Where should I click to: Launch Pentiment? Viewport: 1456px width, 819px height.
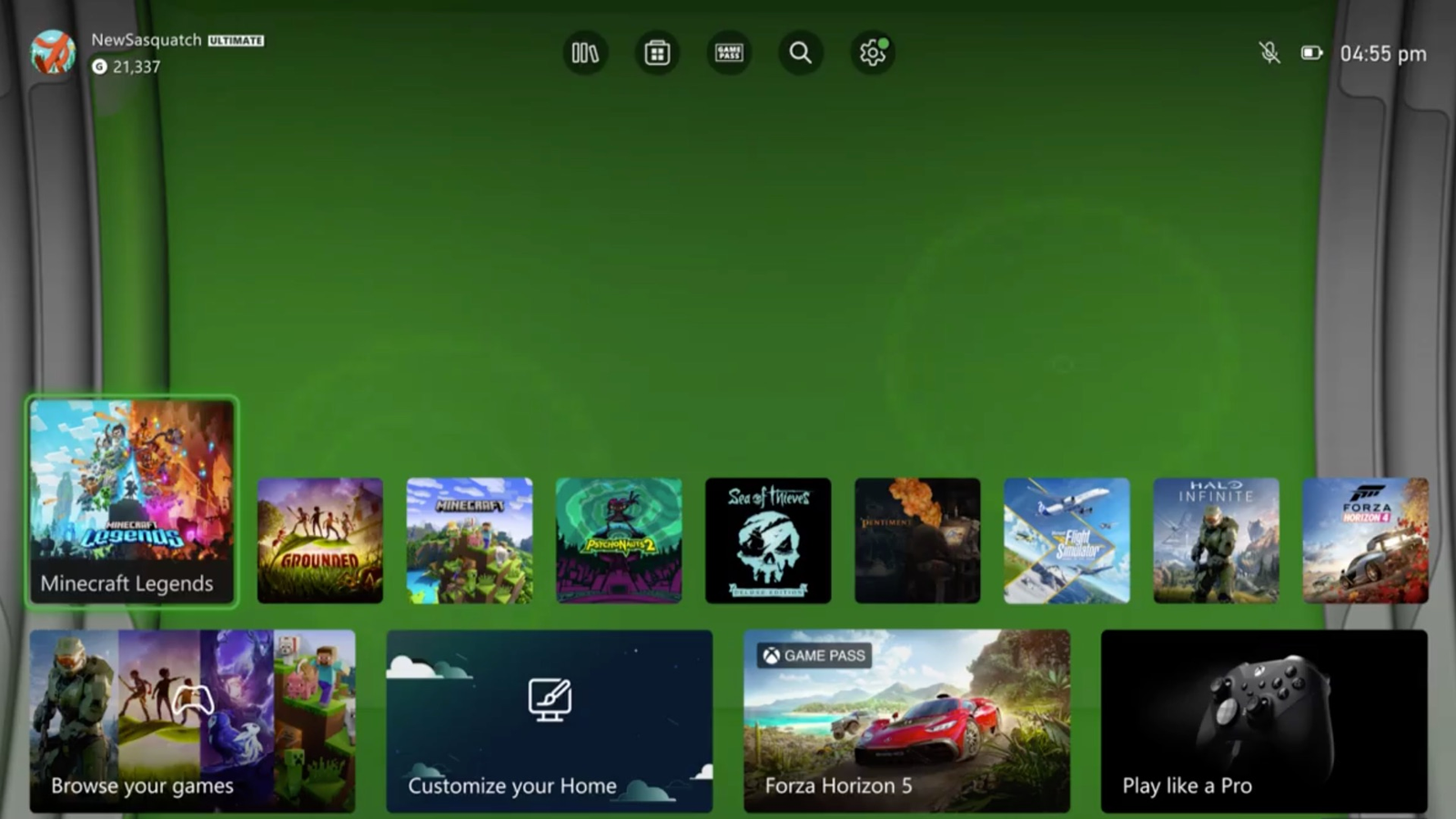pos(917,540)
